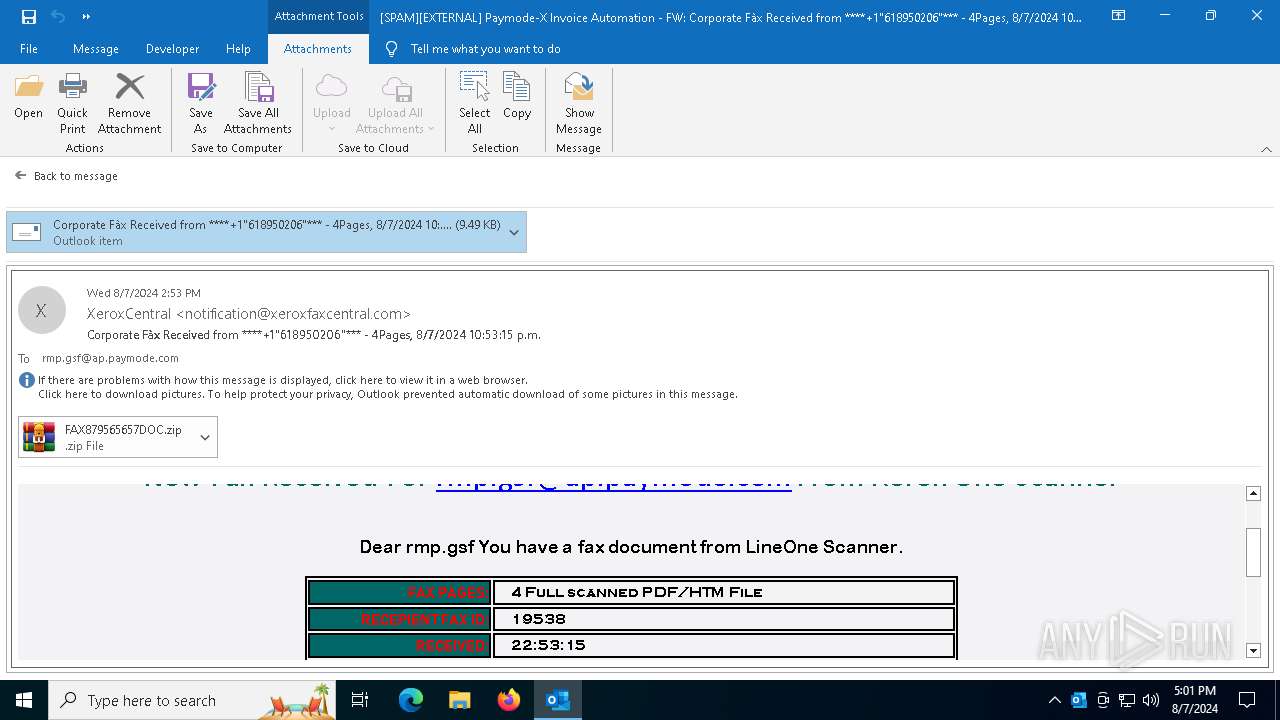
Task: Save icon in title bar
Action: point(29,16)
